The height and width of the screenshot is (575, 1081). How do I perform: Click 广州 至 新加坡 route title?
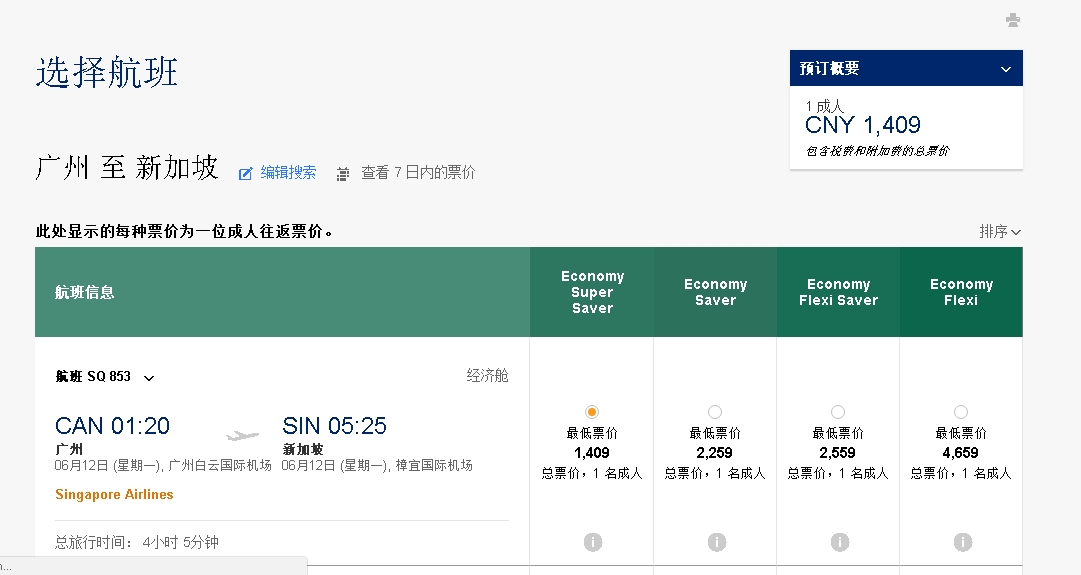[x=127, y=168]
